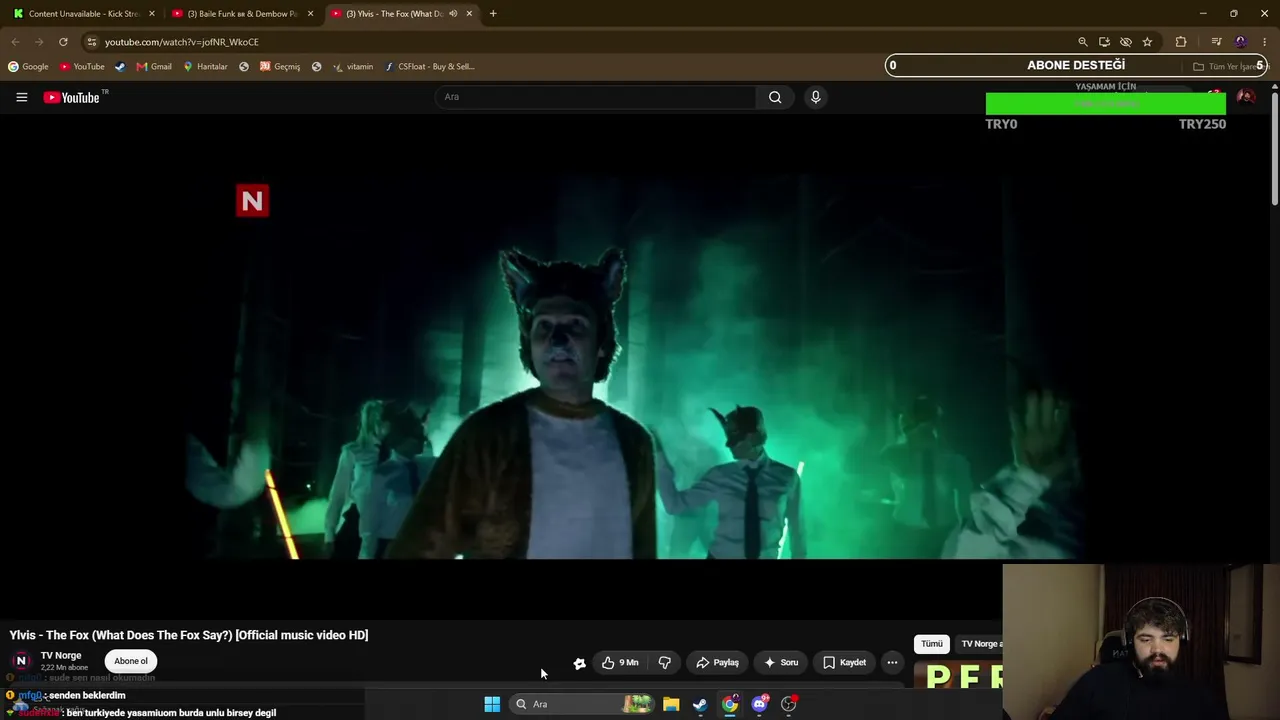Open the Geçmiş bookmark
The height and width of the screenshot is (720, 1280).
coord(280,67)
